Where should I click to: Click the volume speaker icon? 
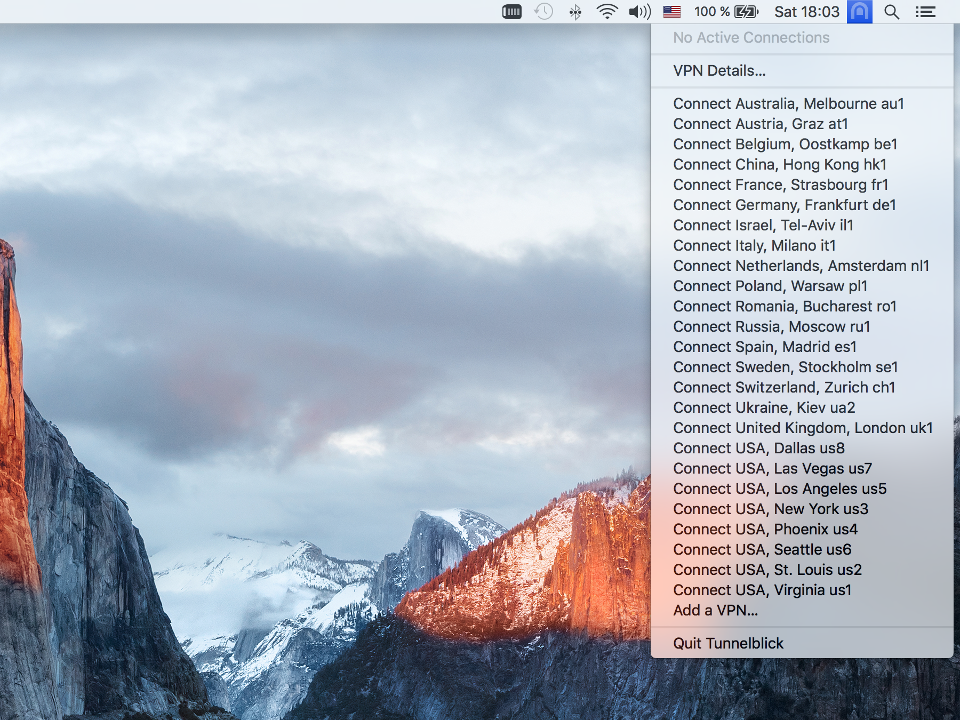point(640,12)
